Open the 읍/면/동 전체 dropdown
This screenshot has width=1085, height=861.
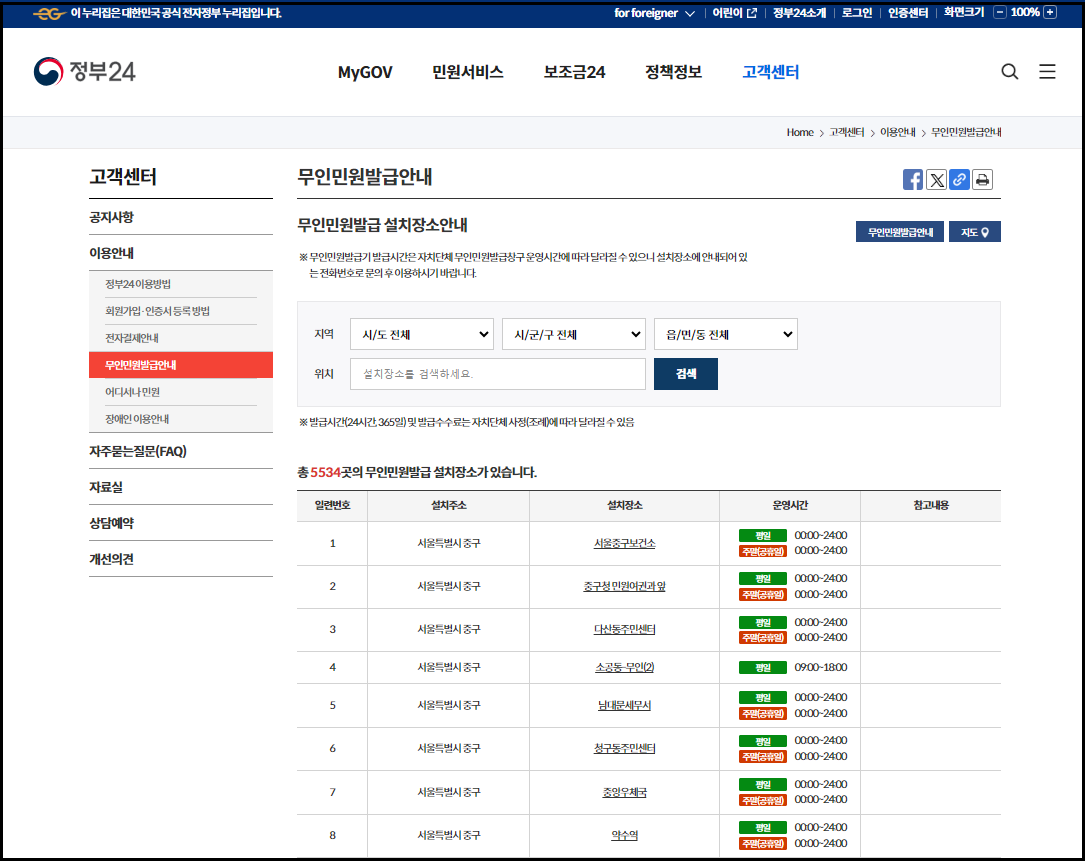725,334
